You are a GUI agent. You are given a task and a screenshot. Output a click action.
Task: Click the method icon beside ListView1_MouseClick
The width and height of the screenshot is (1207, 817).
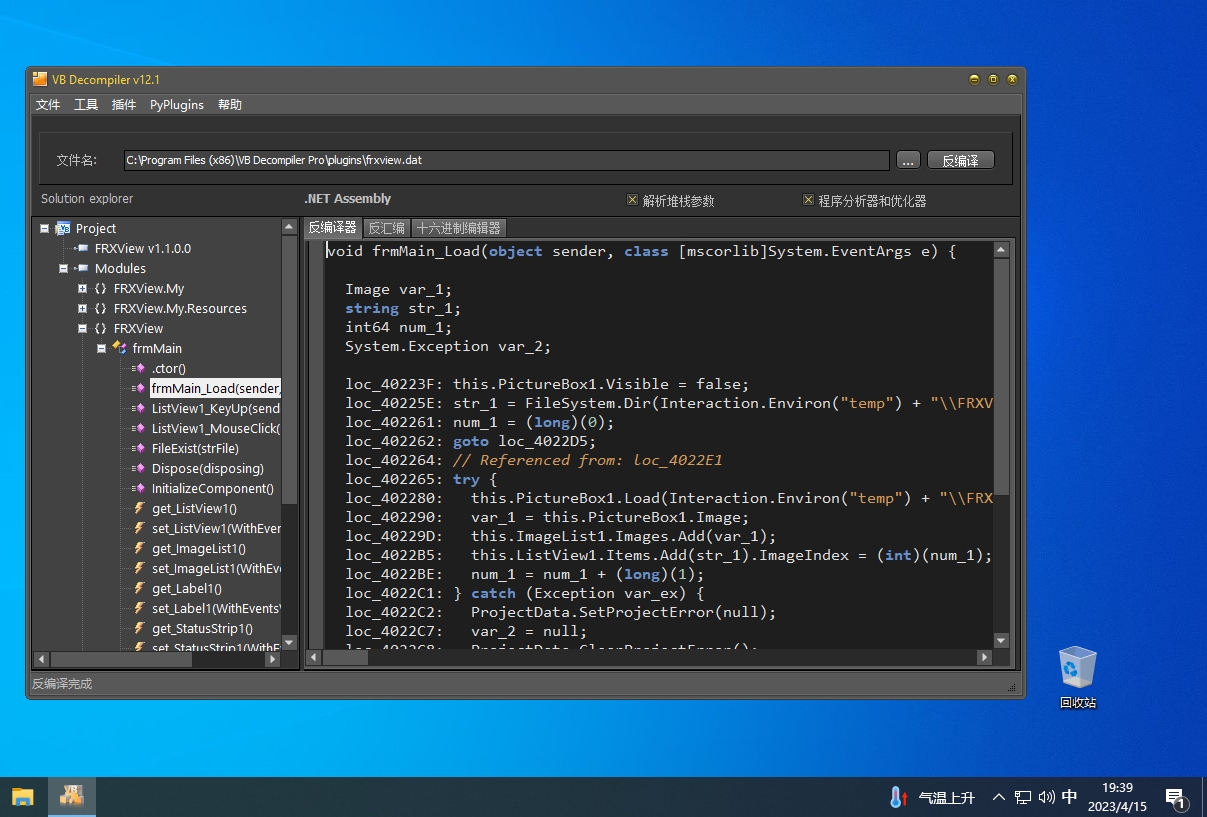click(x=139, y=428)
